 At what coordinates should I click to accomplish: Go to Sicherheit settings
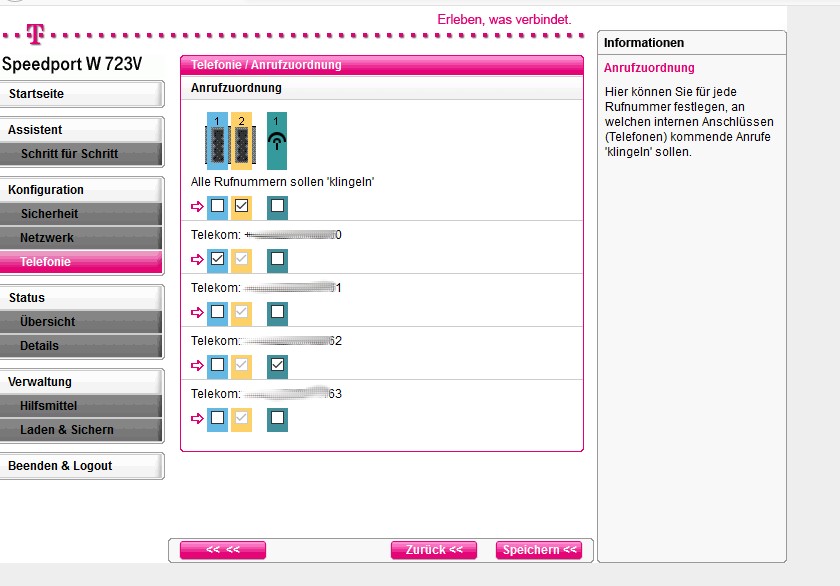click(x=81, y=214)
